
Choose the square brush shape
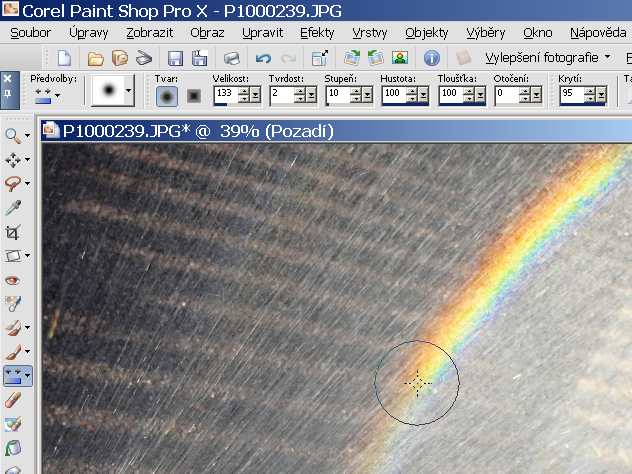(194, 96)
